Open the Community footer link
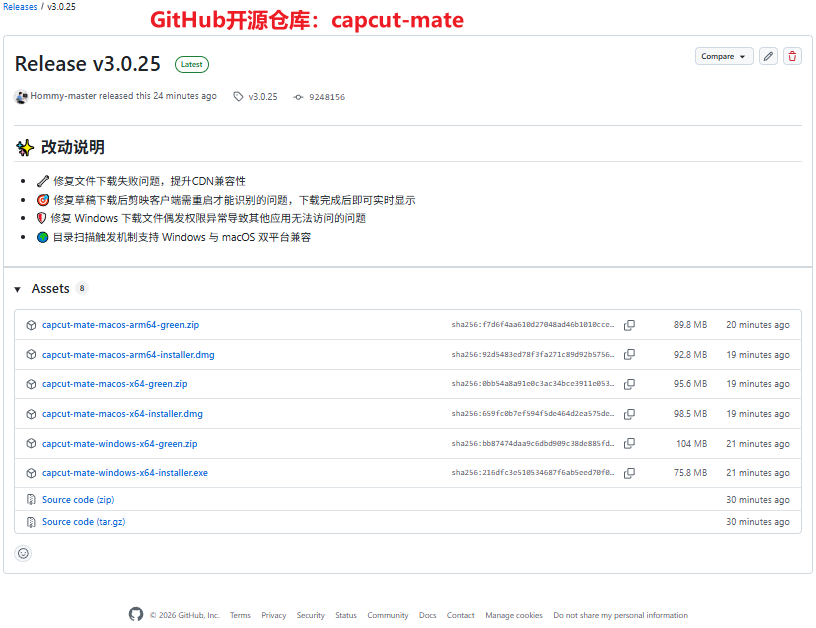Image resolution: width=816 pixels, height=628 pixels. click(388, 616)
